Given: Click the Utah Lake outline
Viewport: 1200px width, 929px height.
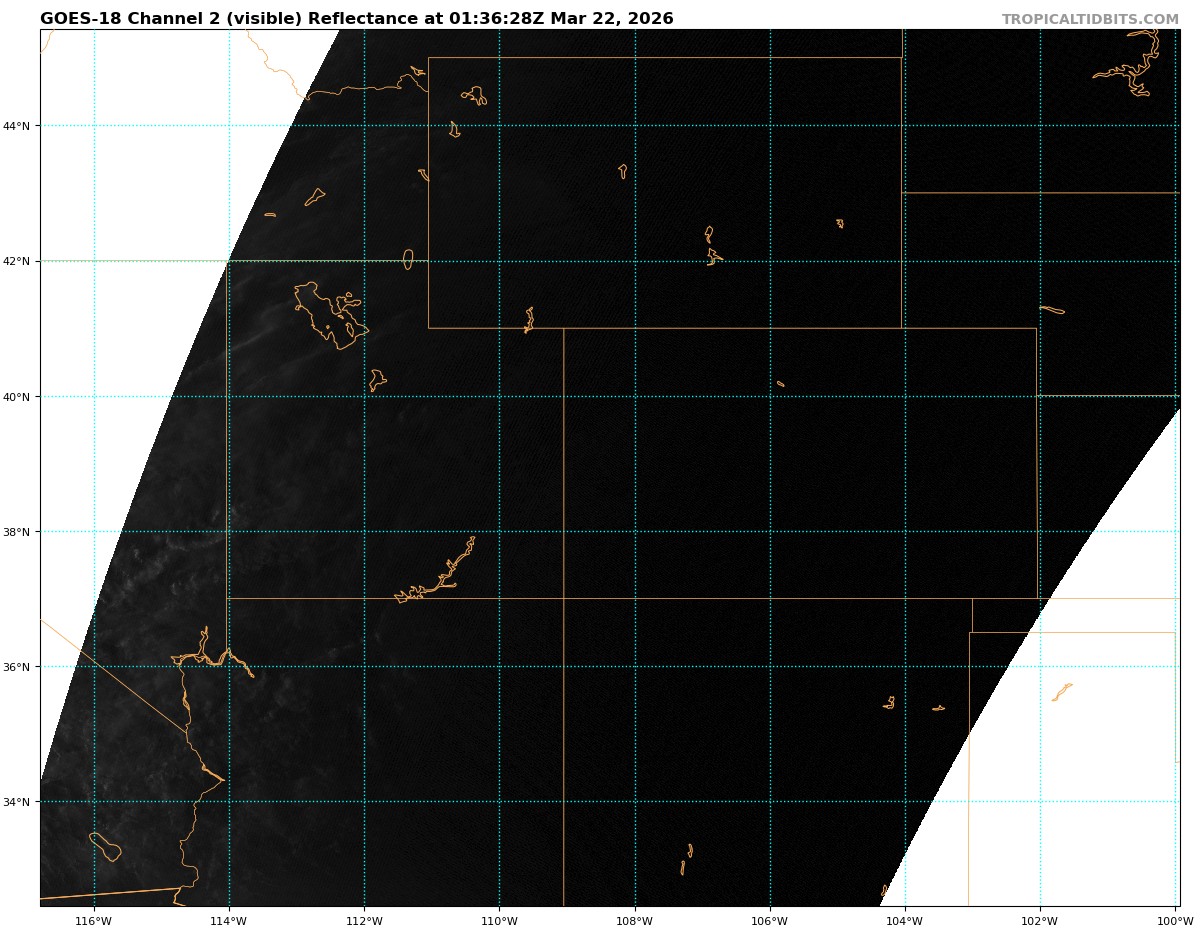Looking at the screenshot, I should point(377,380).
